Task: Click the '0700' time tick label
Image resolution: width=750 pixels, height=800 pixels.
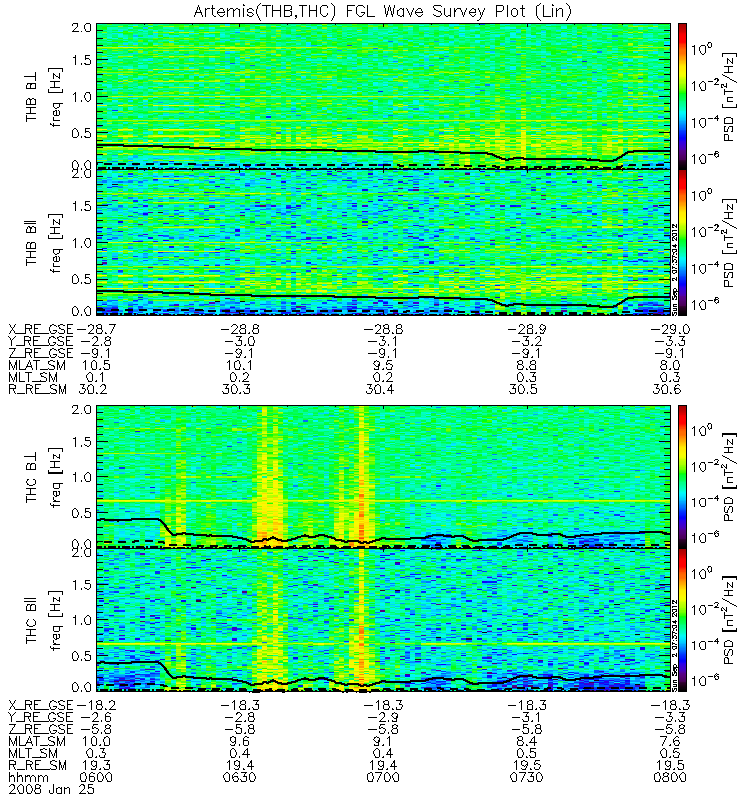Action: (383, 778)
